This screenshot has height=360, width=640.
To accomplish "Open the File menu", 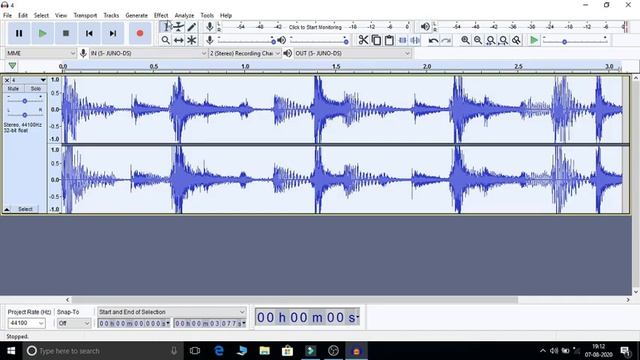I will (7, 15).
